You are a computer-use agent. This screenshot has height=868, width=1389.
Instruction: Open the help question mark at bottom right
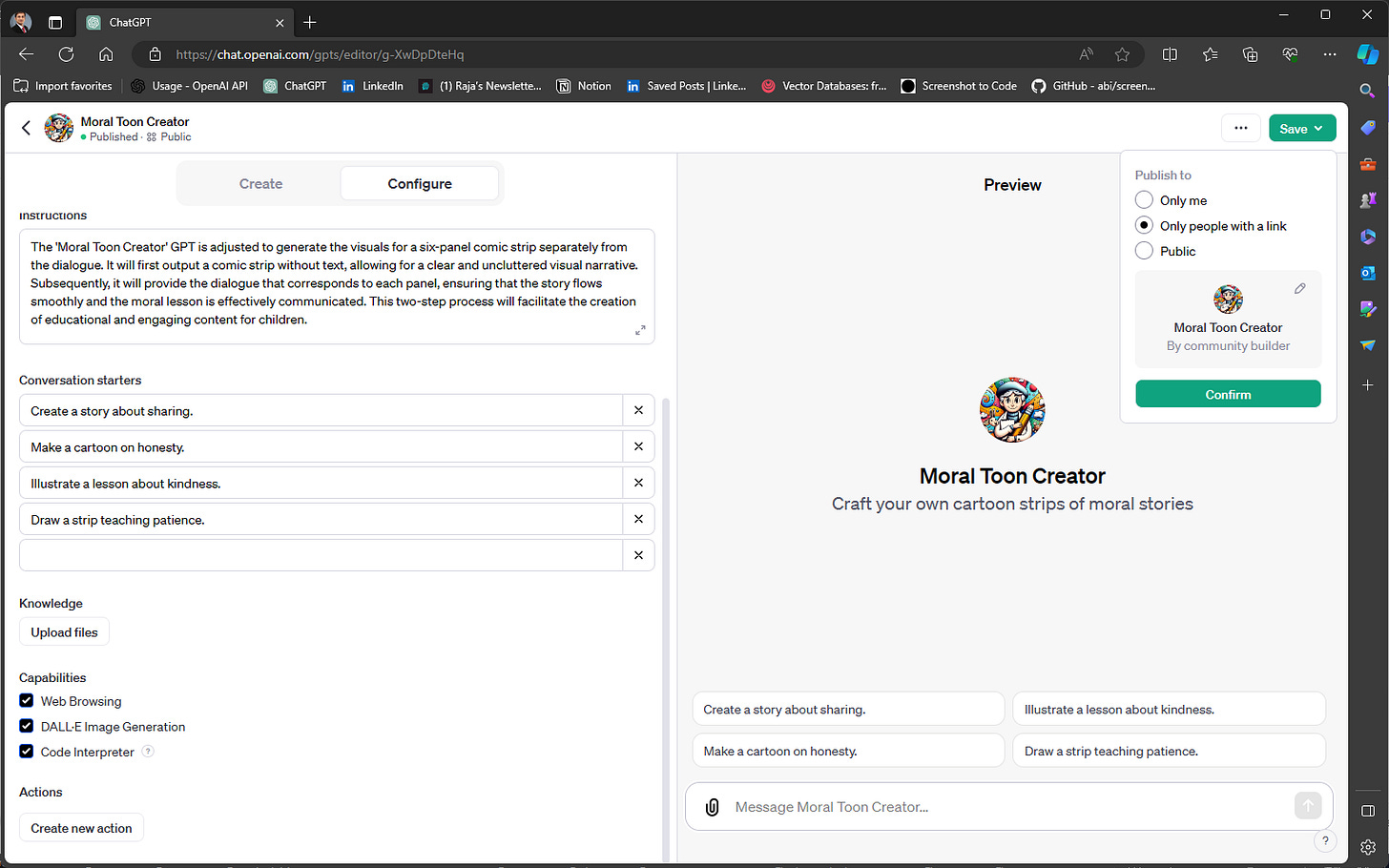pyautogui.click(x=1325, y=840)
